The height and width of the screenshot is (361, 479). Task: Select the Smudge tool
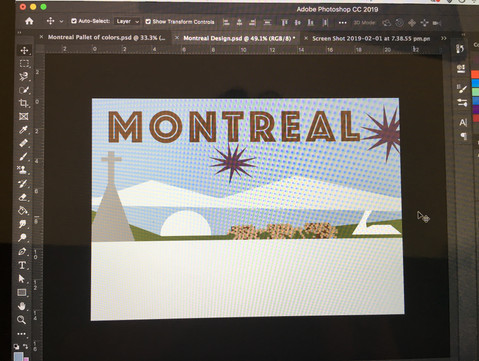coord(22,224)
